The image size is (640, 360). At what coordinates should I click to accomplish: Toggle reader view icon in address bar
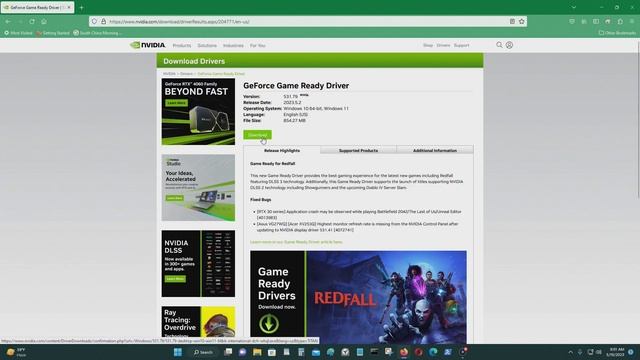pyautogui.click(x=512, y=21)
